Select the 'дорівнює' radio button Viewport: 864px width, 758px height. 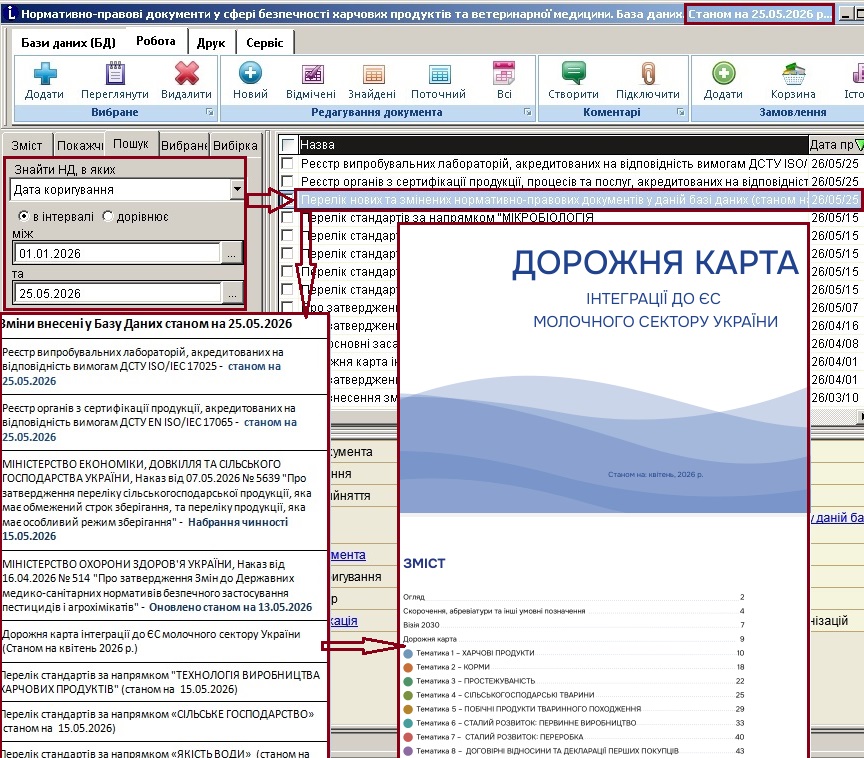108,216
